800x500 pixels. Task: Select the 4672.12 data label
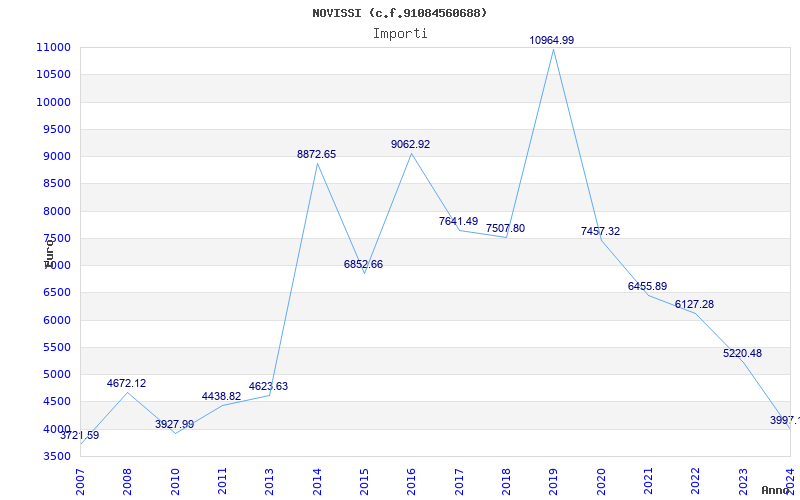(x=126, y=384)
